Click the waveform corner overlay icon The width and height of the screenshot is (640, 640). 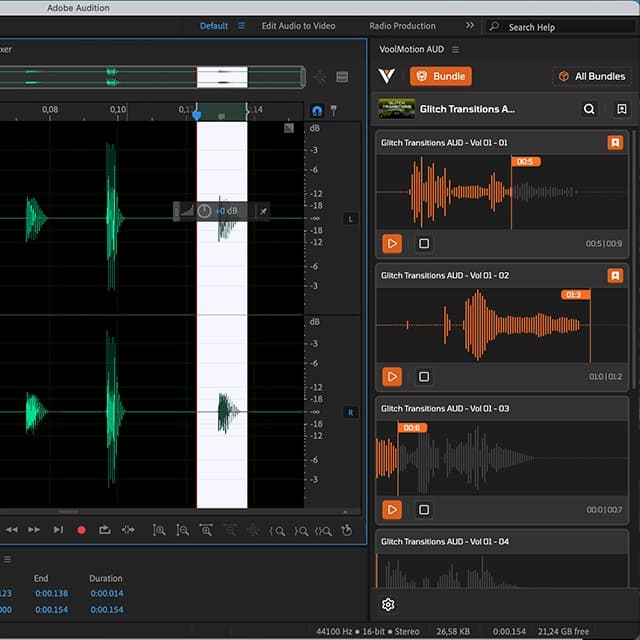[289, 128]
